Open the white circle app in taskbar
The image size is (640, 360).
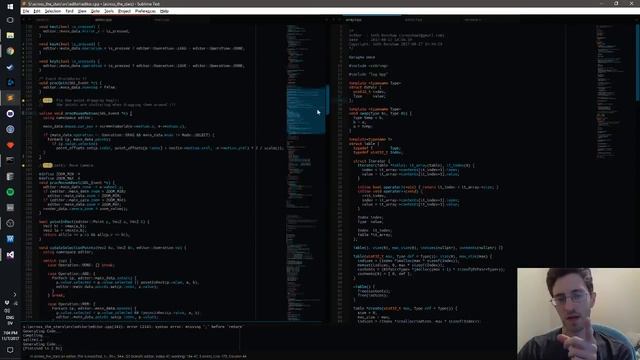point(10,113)
